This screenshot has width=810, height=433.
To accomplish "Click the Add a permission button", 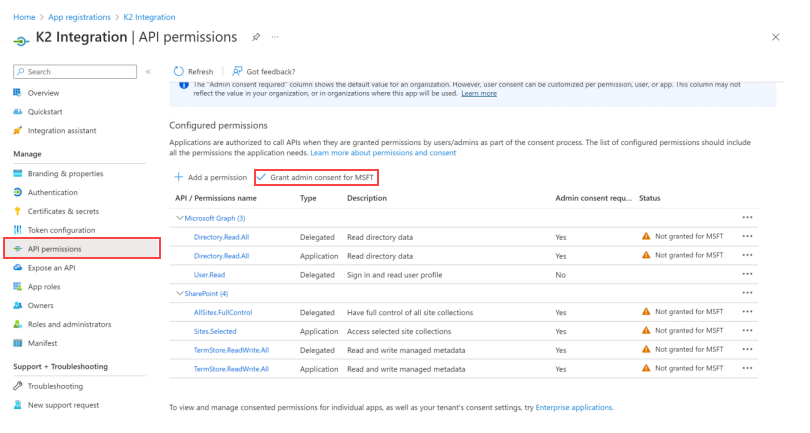I will (211, 177).
